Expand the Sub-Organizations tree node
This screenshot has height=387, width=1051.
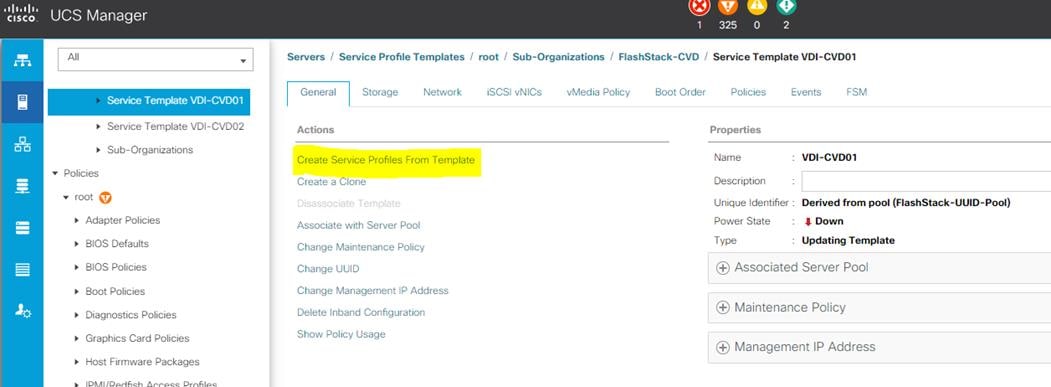99,150
